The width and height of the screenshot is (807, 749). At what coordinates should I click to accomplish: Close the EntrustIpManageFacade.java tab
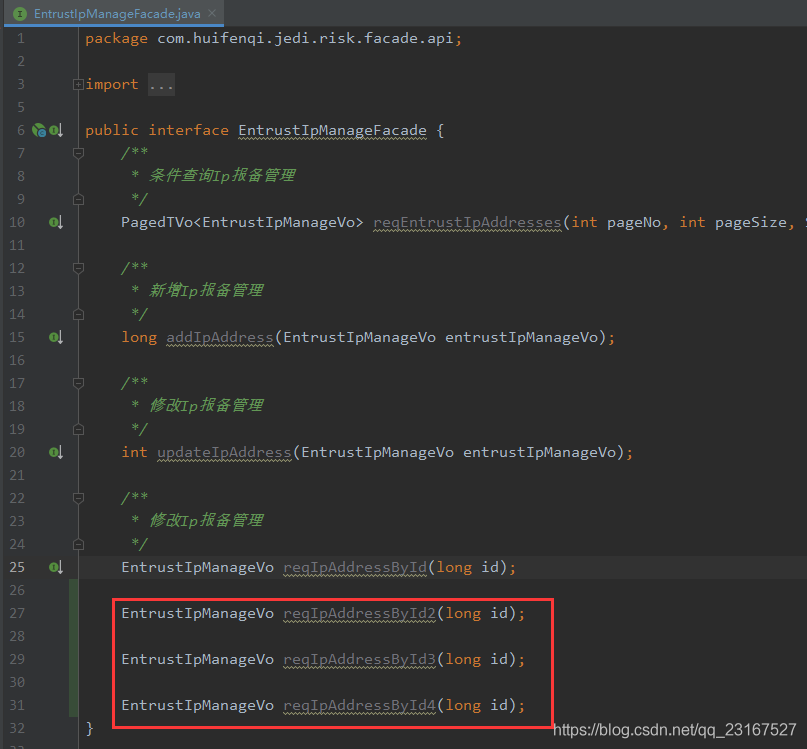click(212, 14)
